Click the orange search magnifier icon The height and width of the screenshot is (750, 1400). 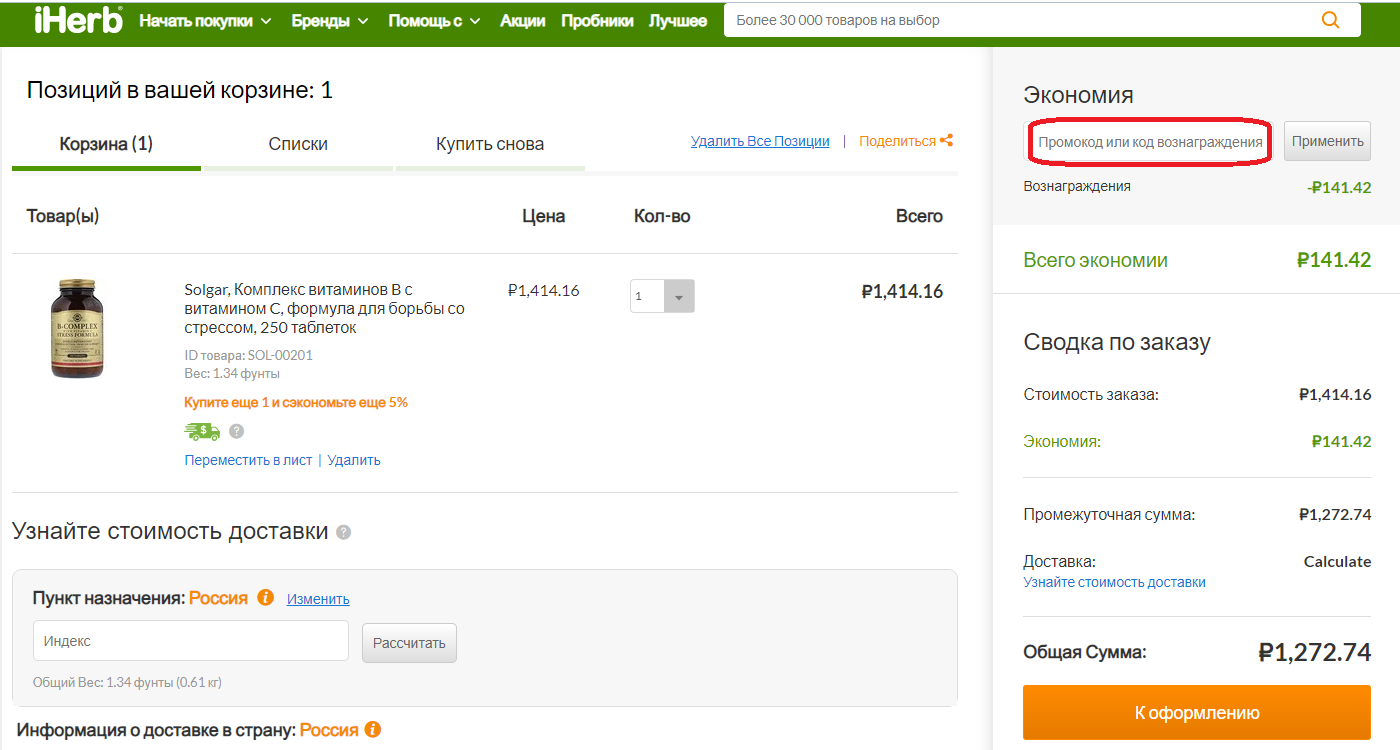pos(1329,20)
